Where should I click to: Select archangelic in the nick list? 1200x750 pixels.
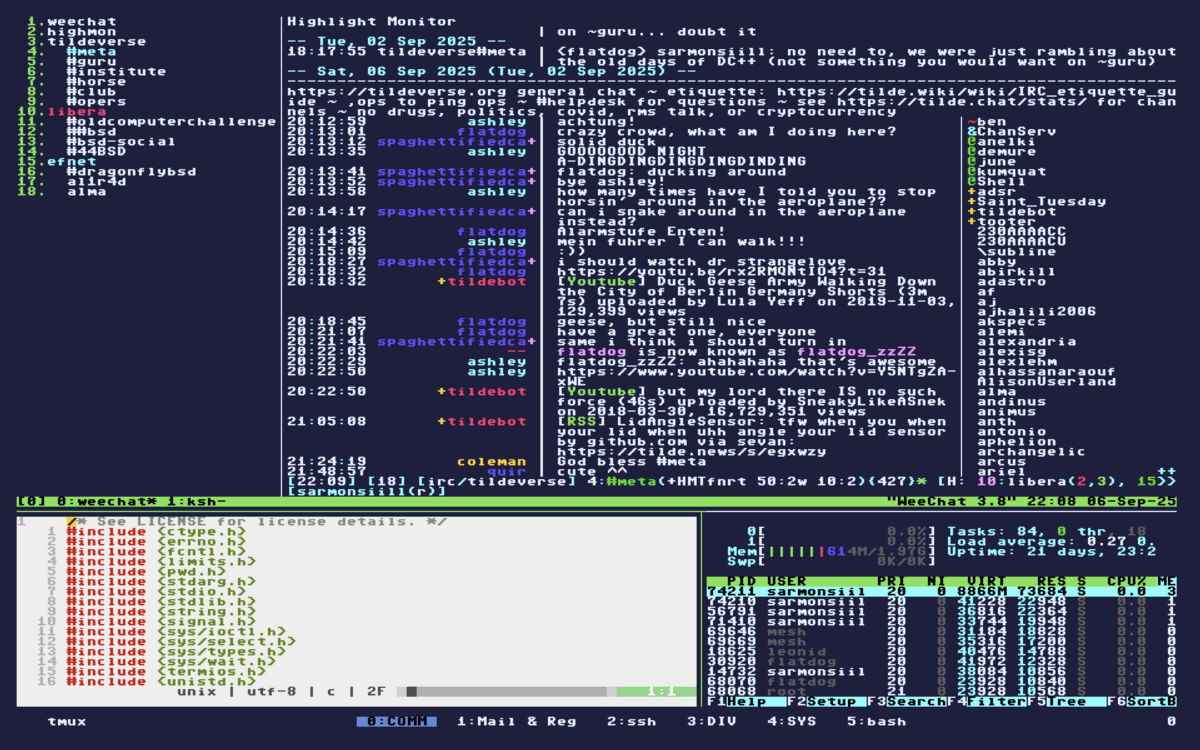(1031, 451)
